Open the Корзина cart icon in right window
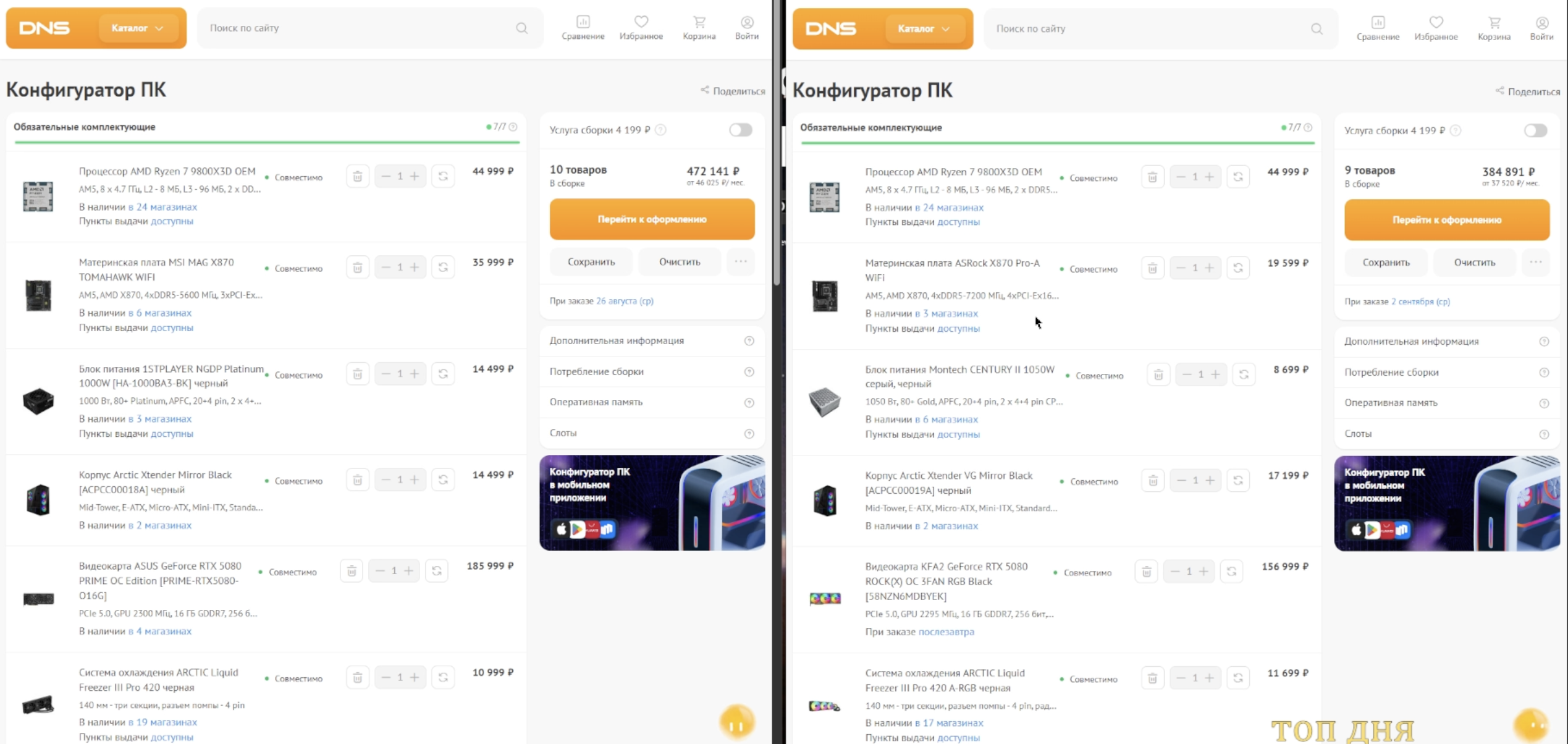The image size is (1568, 744). (1494, 23)
